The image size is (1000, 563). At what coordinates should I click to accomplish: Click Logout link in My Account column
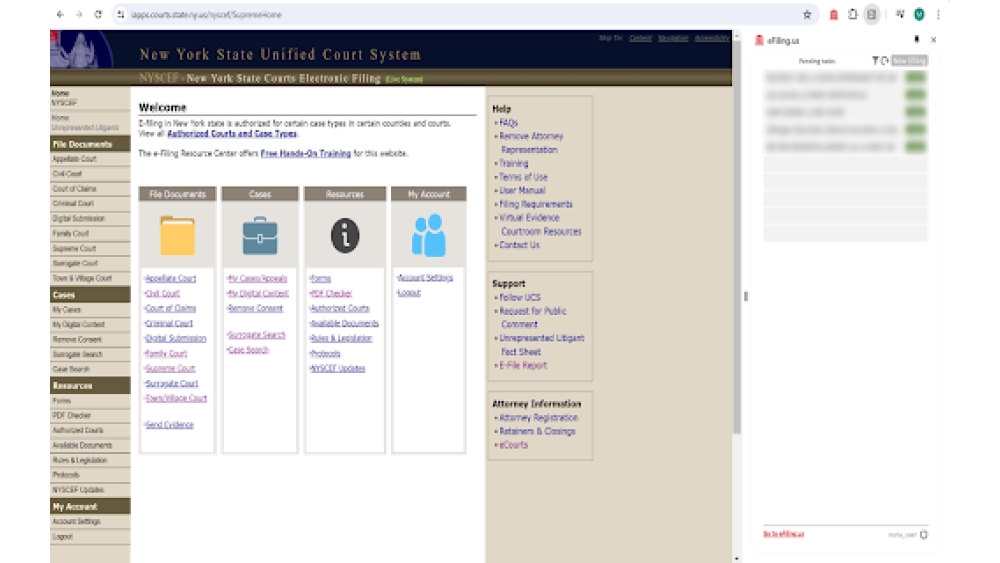coord(409,293)
